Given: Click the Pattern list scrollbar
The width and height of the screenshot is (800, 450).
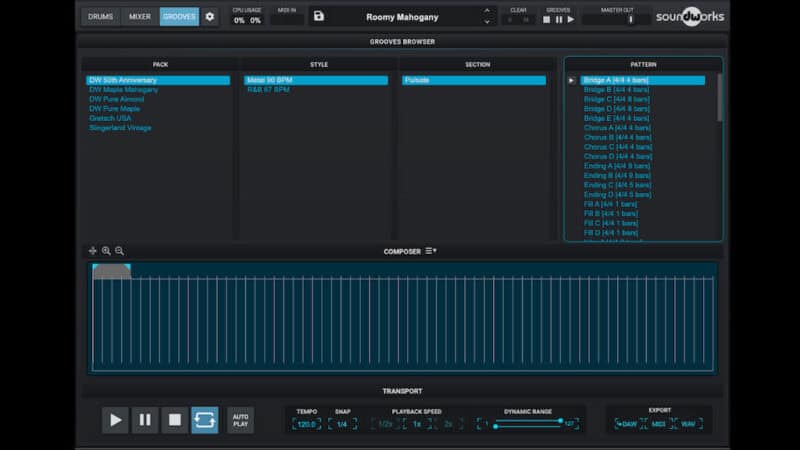Looking at the screenshot, I should [x=720, y=98].
